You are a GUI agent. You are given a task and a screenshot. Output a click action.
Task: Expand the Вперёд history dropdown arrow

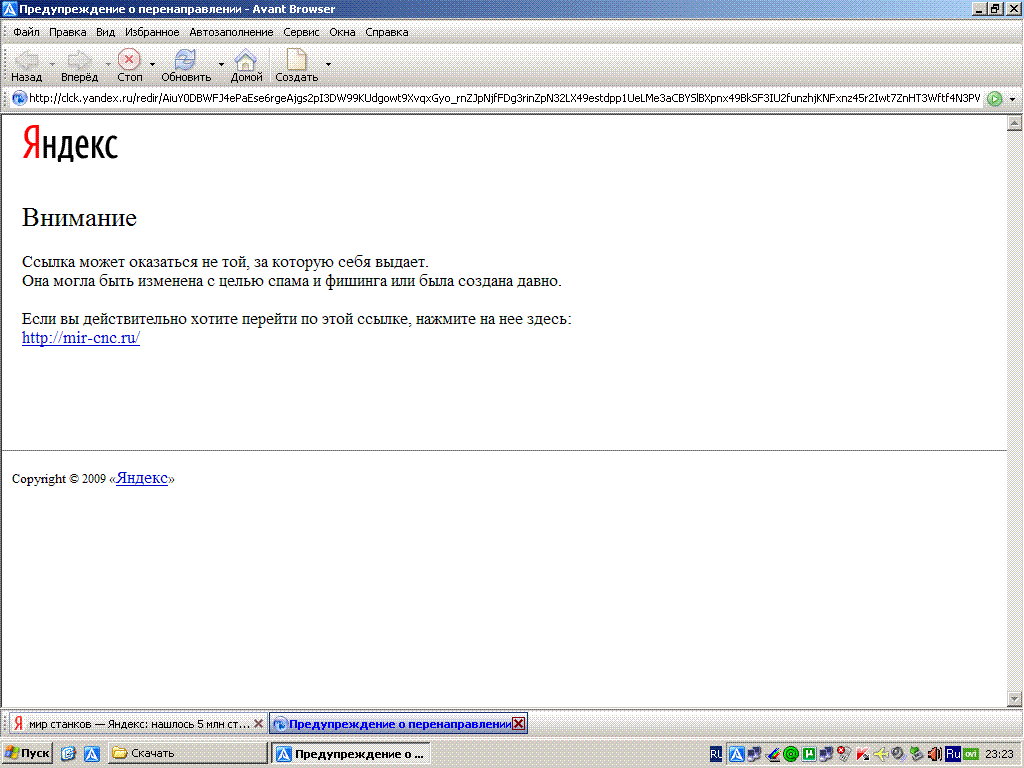(108, 65)
